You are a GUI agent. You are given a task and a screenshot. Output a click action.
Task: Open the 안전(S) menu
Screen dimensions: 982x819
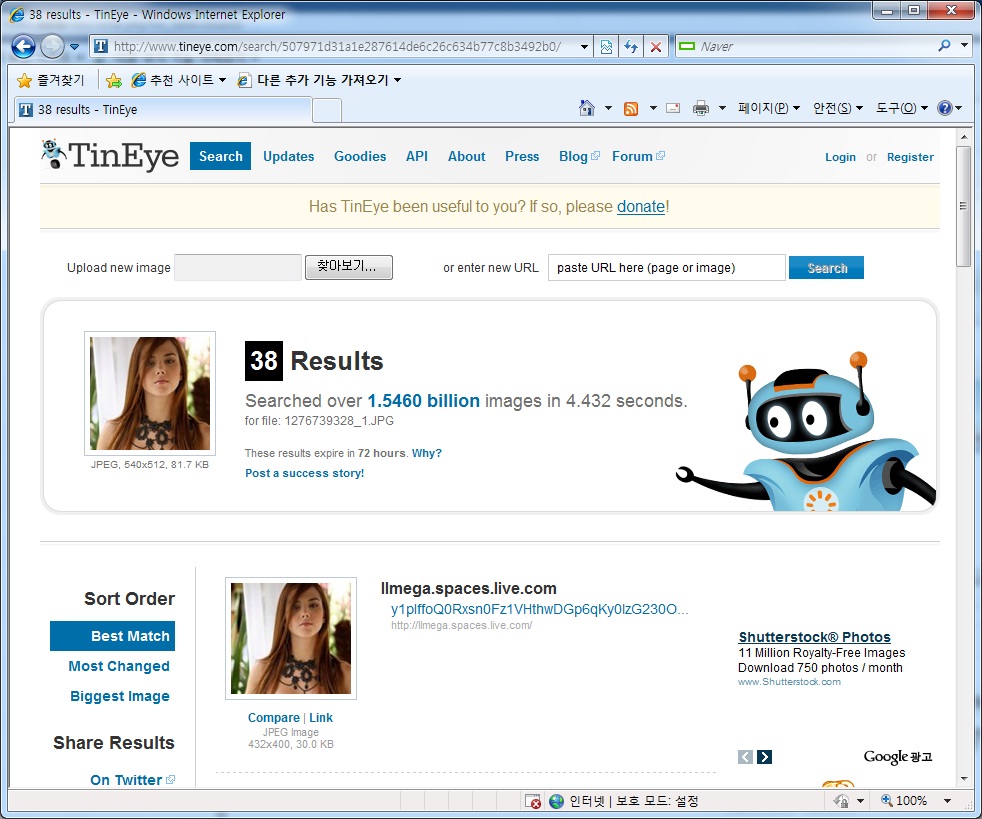(x=838, y=108)
